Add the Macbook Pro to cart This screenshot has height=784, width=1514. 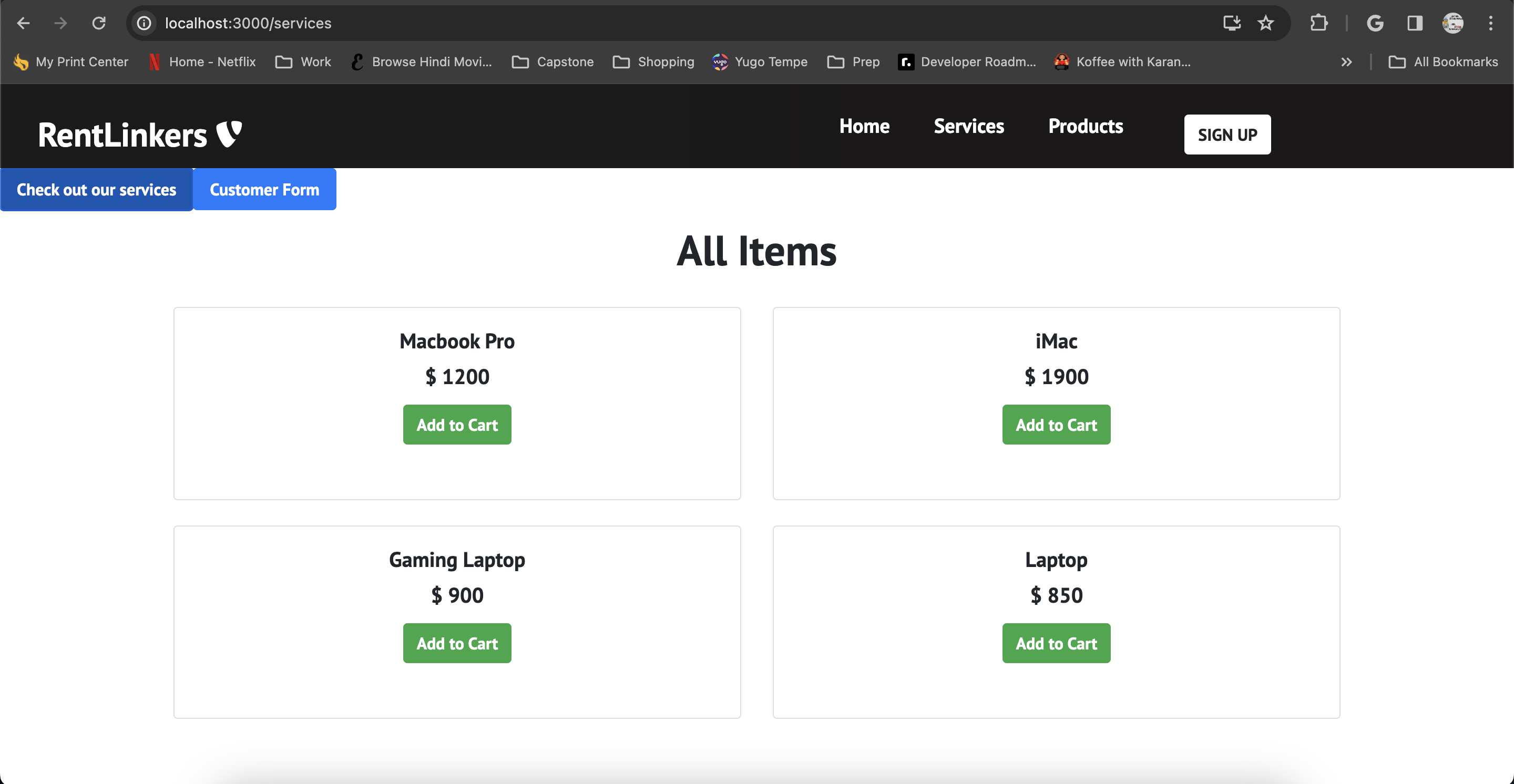(457, 425)
